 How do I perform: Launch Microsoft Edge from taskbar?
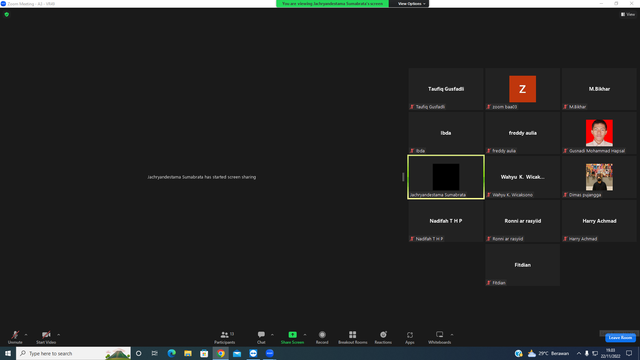(171, 353)
